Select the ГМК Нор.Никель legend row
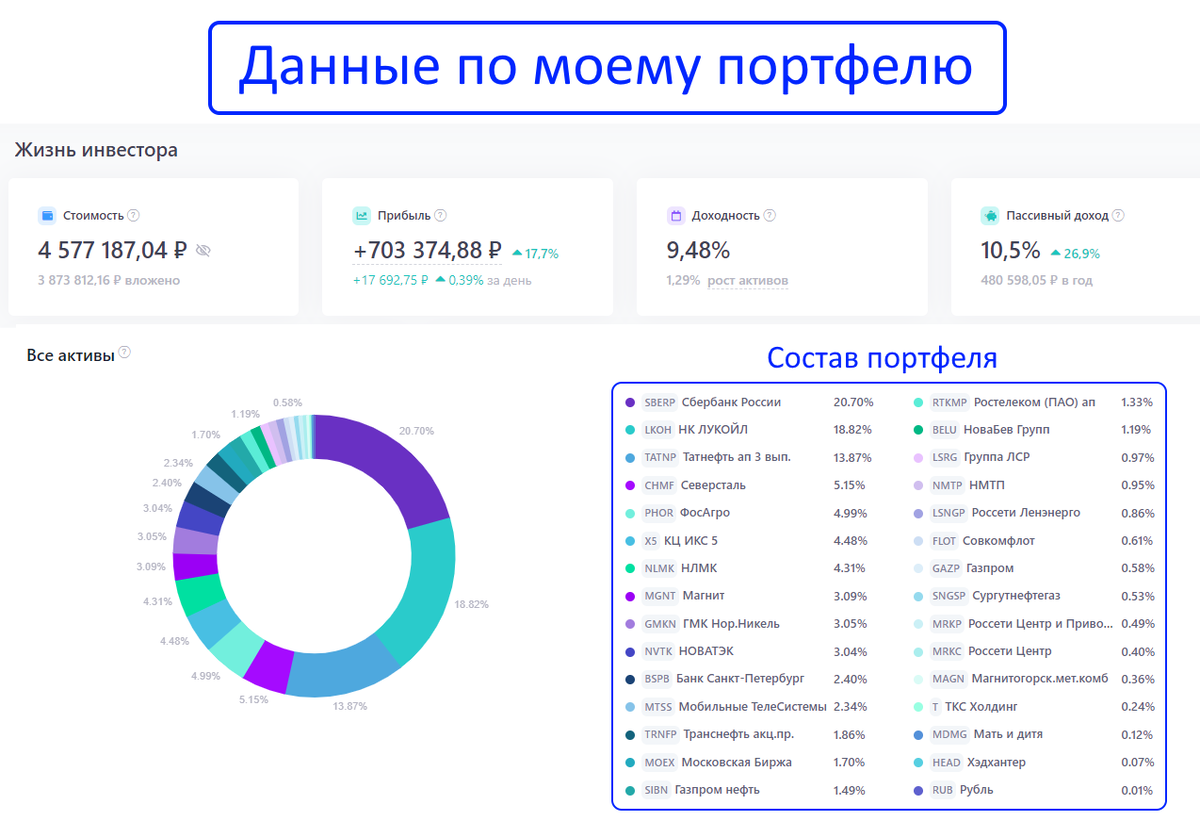Viewport: 1200px width, 821px height. click(x=750, y=624)
